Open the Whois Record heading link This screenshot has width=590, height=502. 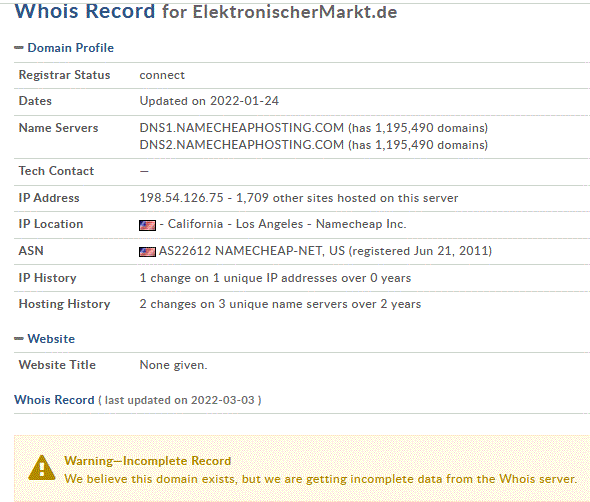coord(54,400)
